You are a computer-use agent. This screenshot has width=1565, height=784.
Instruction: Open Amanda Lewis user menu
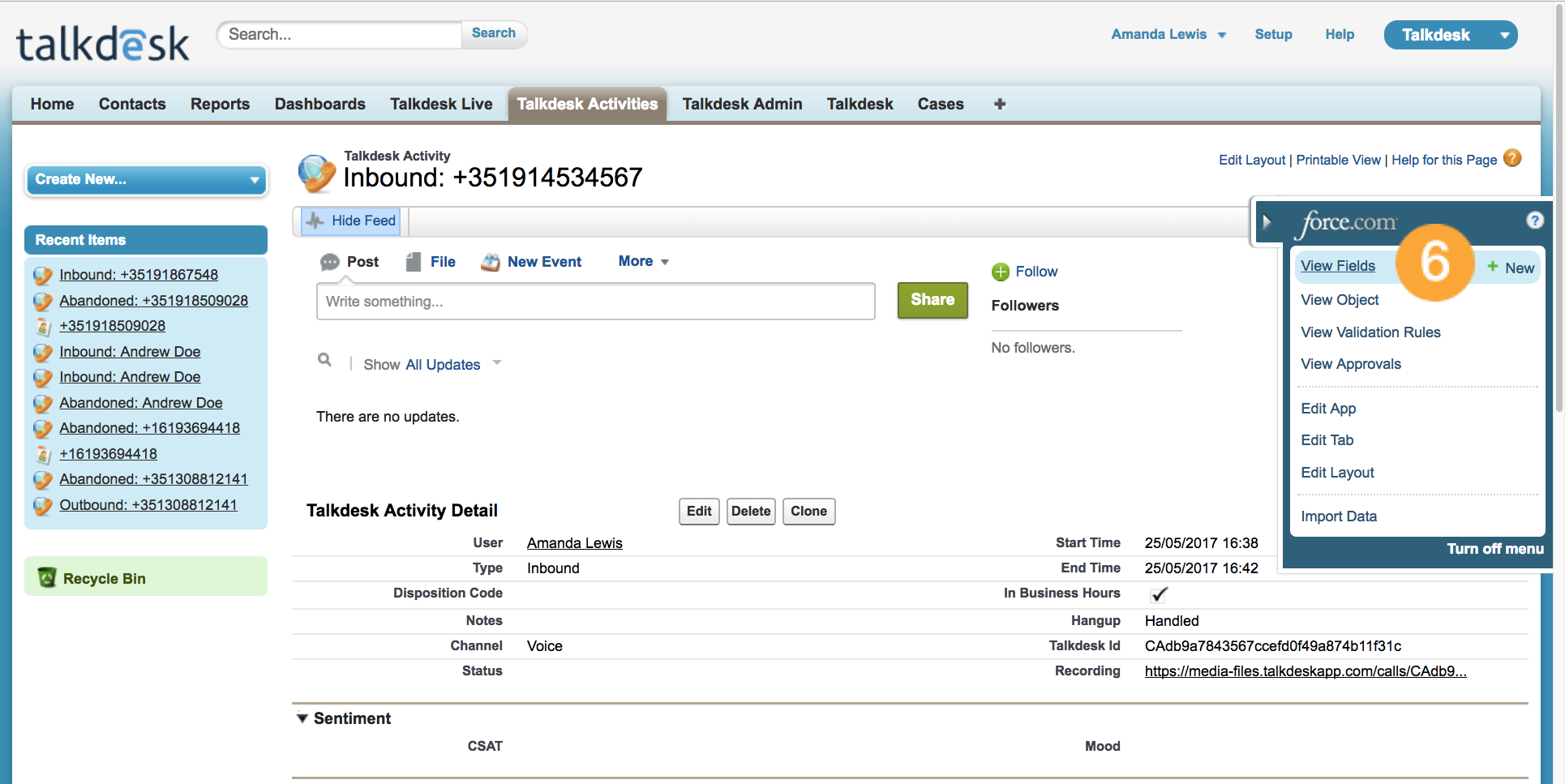(x=1168, y=34)
